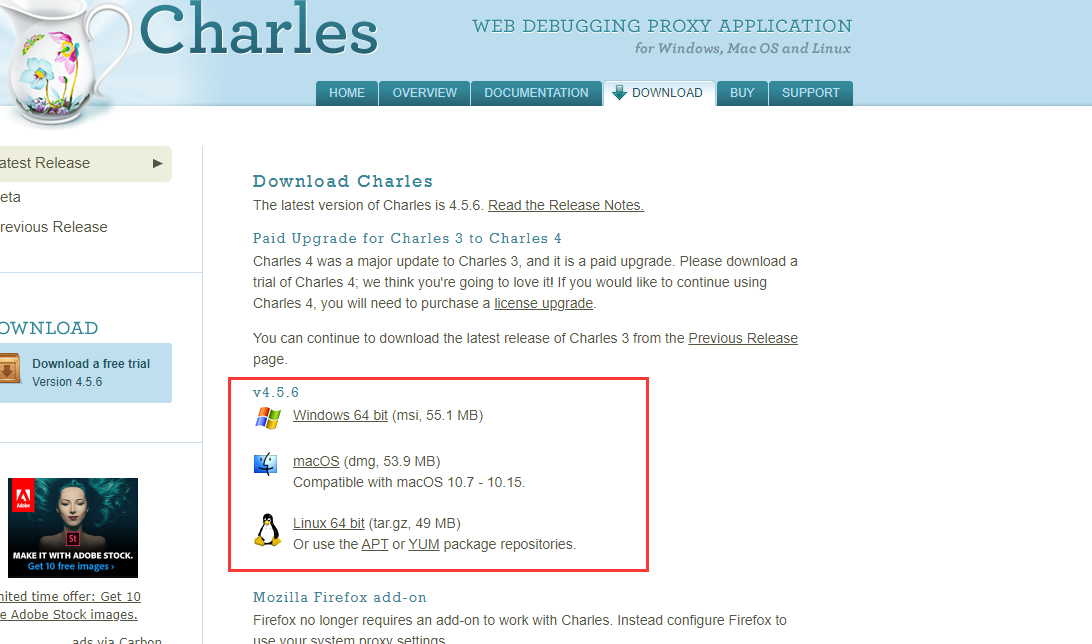
Task: Download the macOS dmg link
Action: [x=316, y=462]
